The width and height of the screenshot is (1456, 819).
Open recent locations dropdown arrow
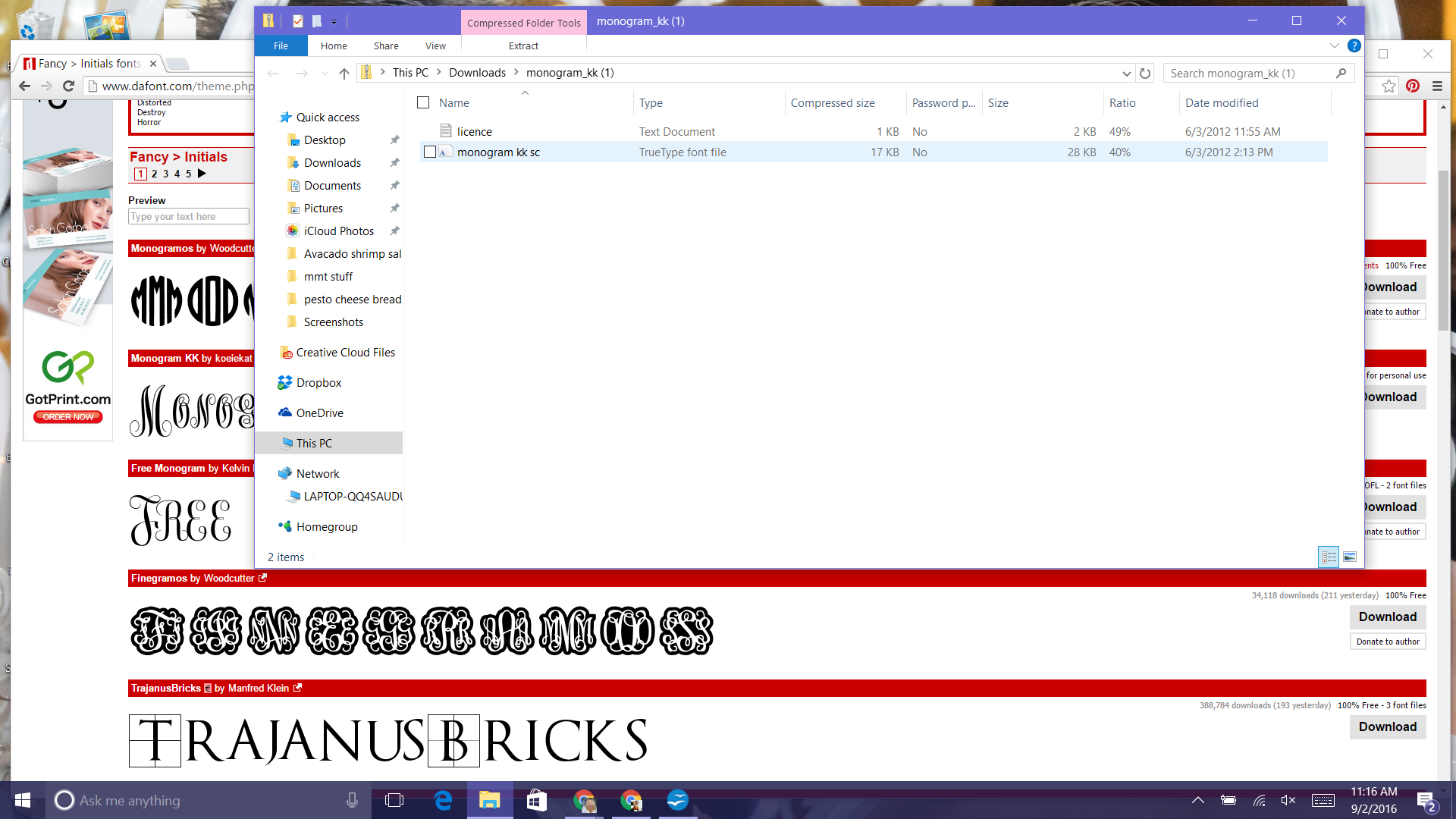(325, 73)
